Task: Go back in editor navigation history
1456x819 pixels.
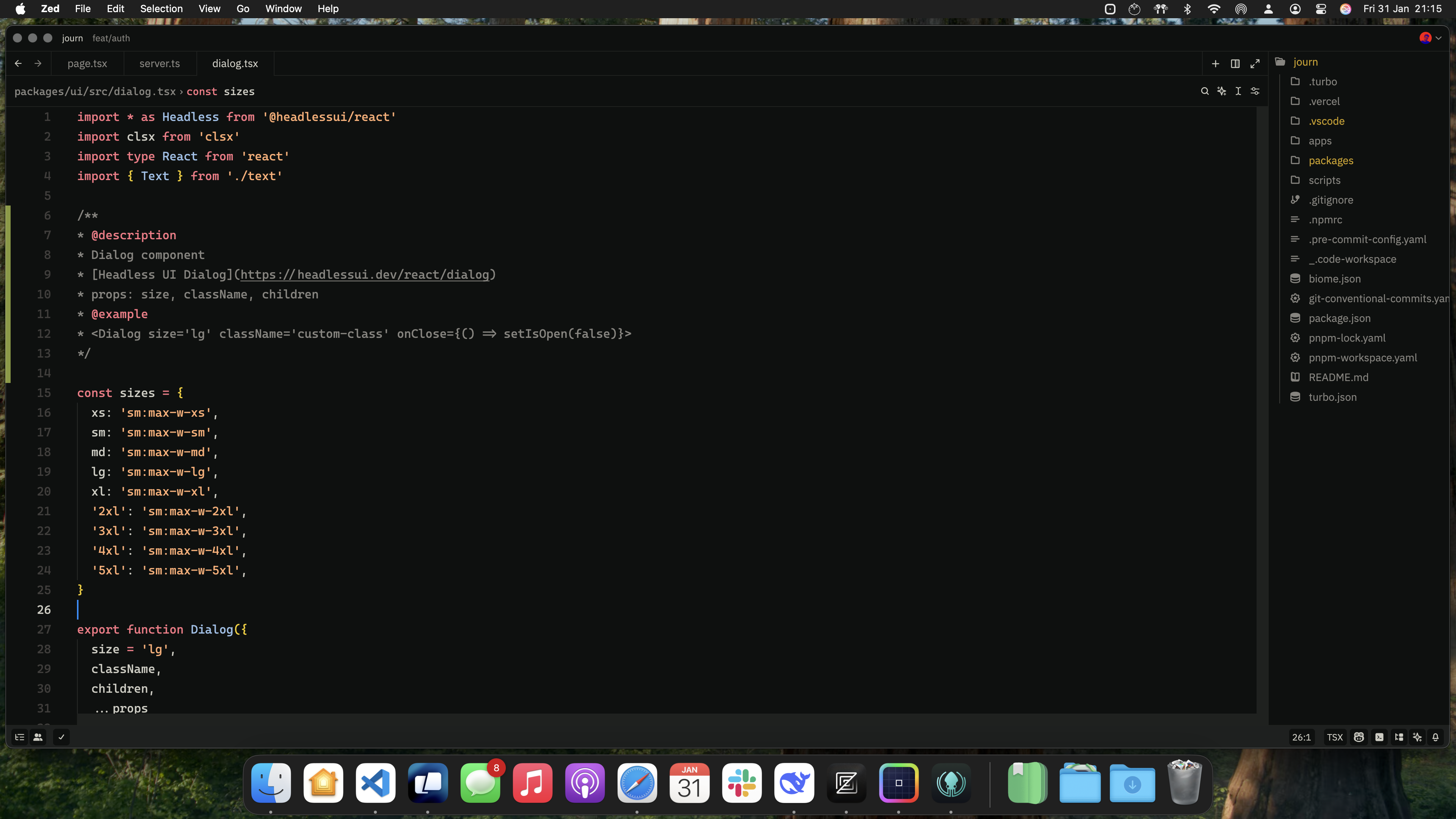Action: [x=18, y=63]
